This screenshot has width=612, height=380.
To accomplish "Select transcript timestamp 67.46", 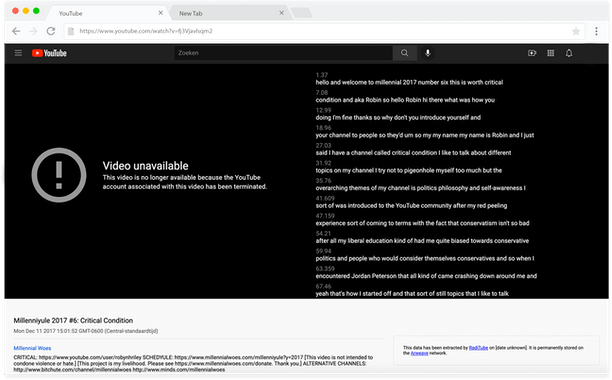I will click(323, 286).
